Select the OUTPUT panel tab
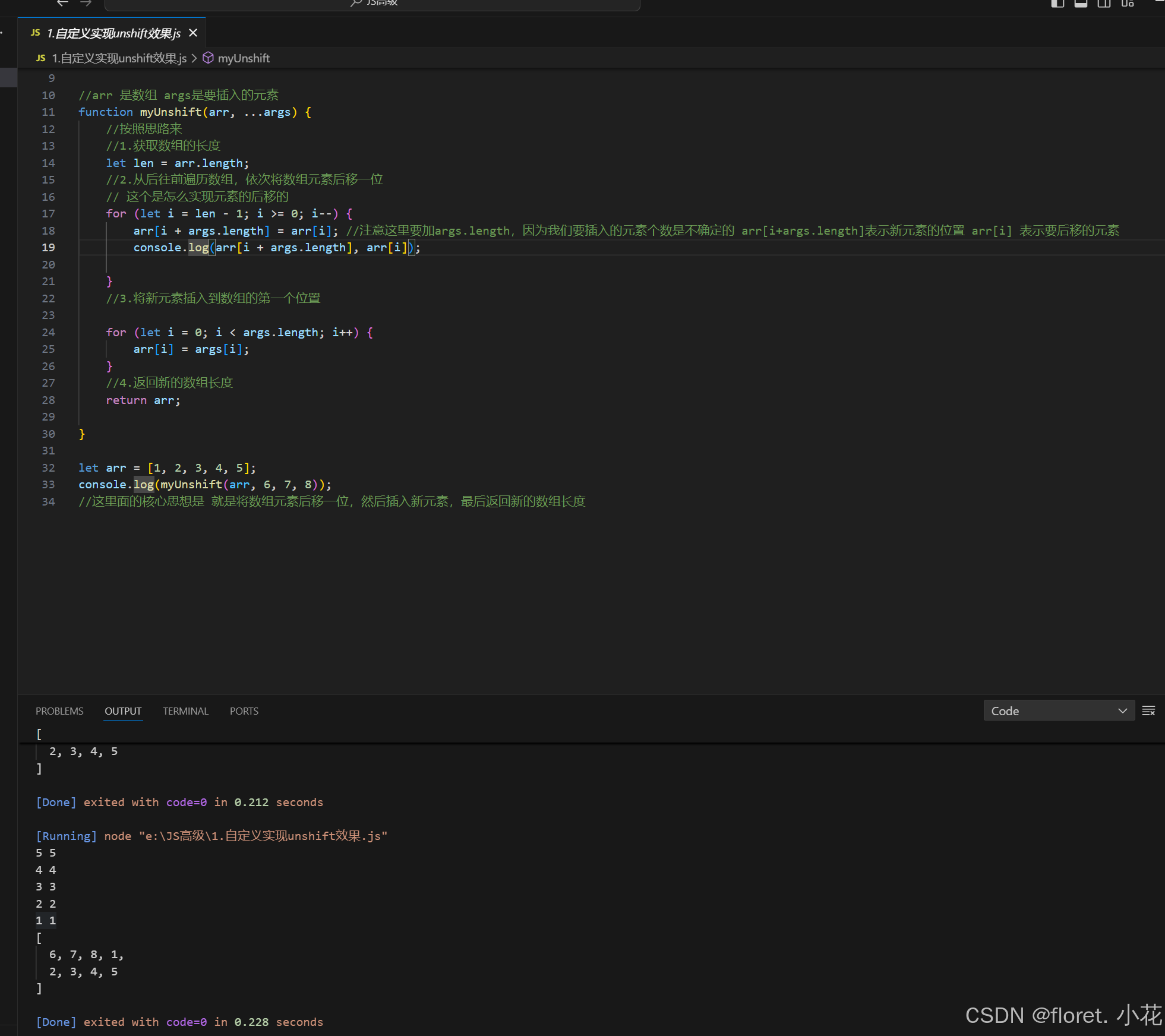Viewport: 1165px width, 1036px height. point(123,711)
